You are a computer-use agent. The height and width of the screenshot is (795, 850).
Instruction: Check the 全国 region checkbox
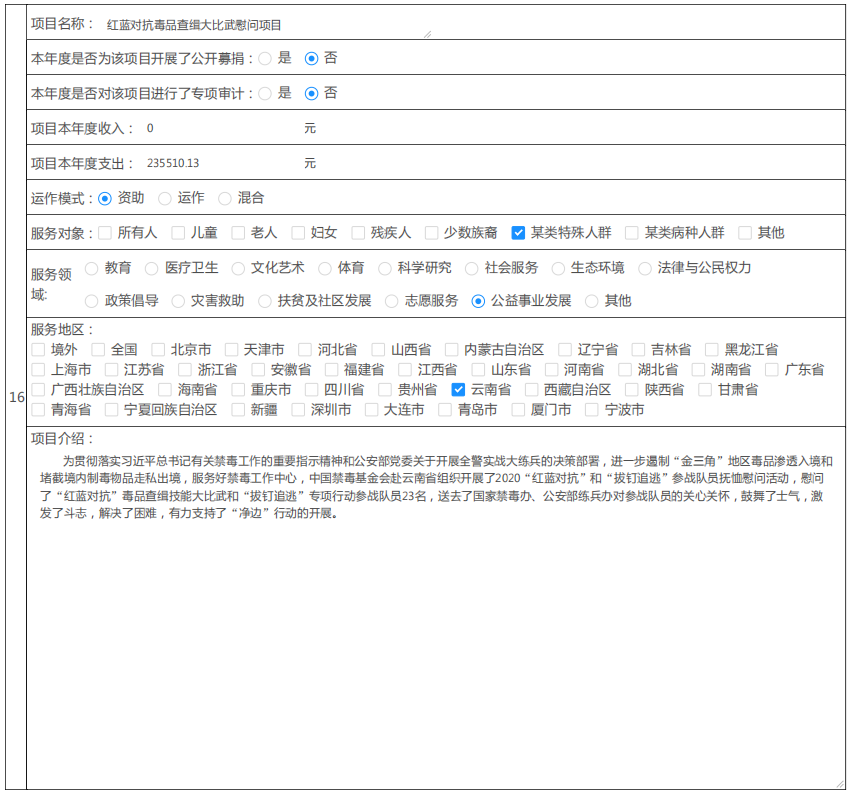(x=98, y=350)
